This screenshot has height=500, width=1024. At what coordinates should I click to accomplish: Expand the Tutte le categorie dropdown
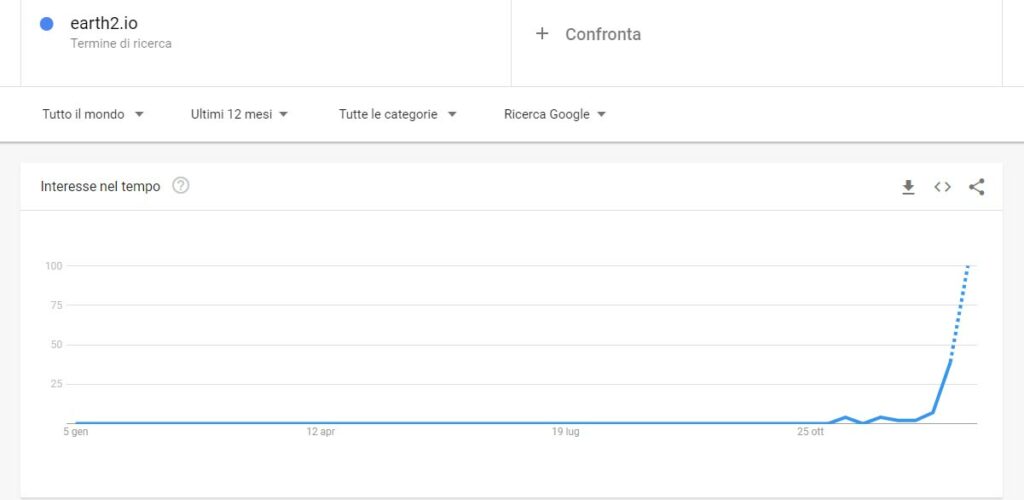click(397, 114)
